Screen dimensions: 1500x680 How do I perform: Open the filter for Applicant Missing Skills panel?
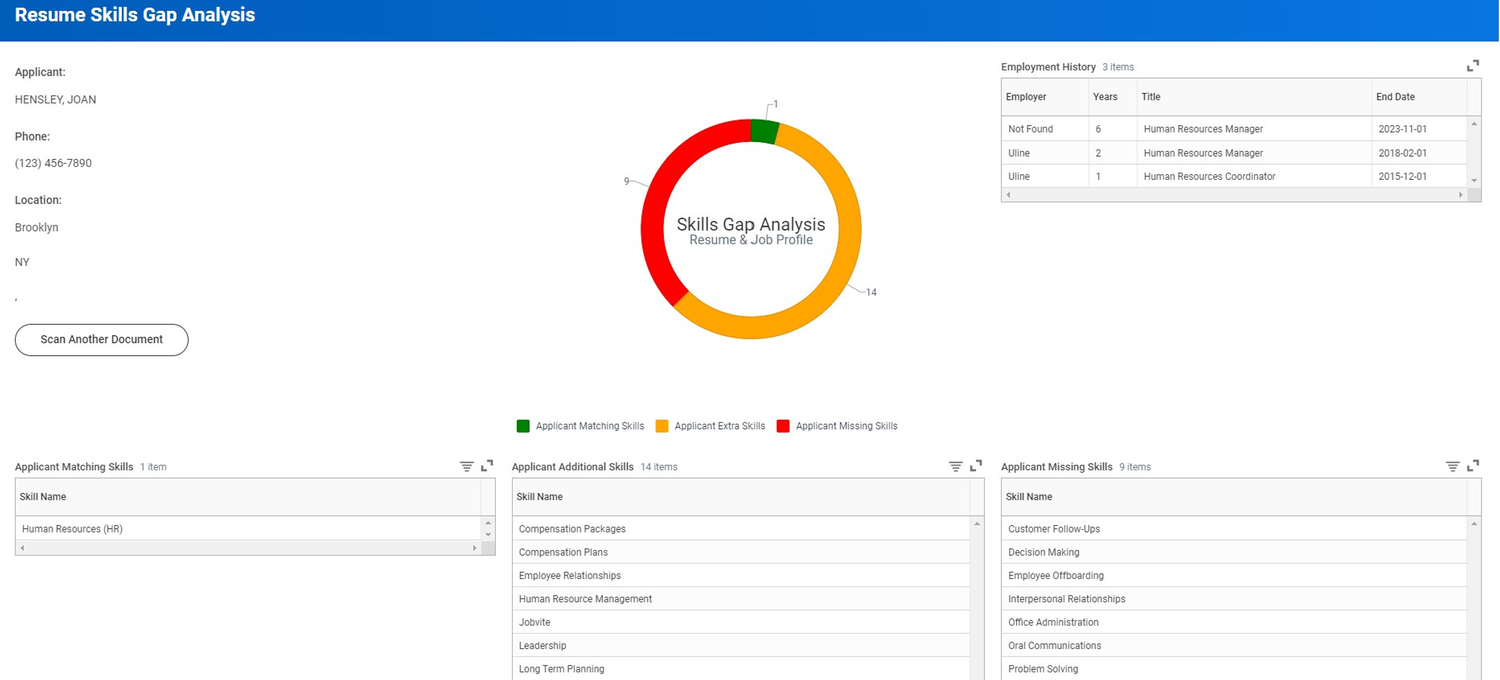1452,465
